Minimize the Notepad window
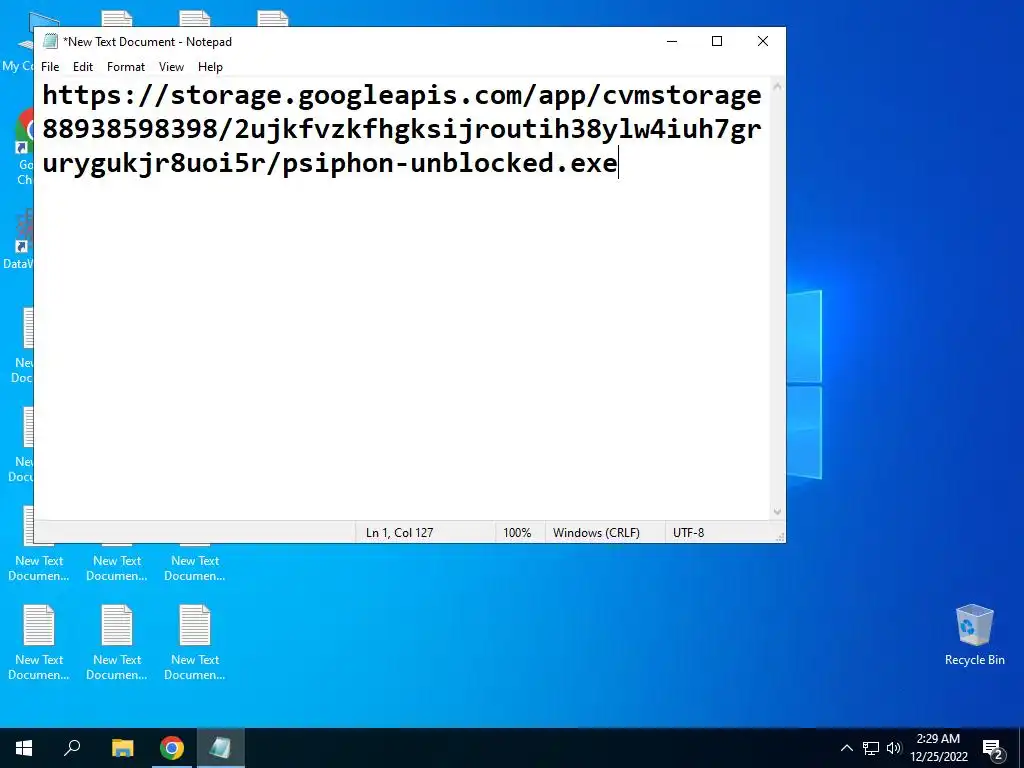The width and height of the screenshot is (1024, 768). click(672, 41)
